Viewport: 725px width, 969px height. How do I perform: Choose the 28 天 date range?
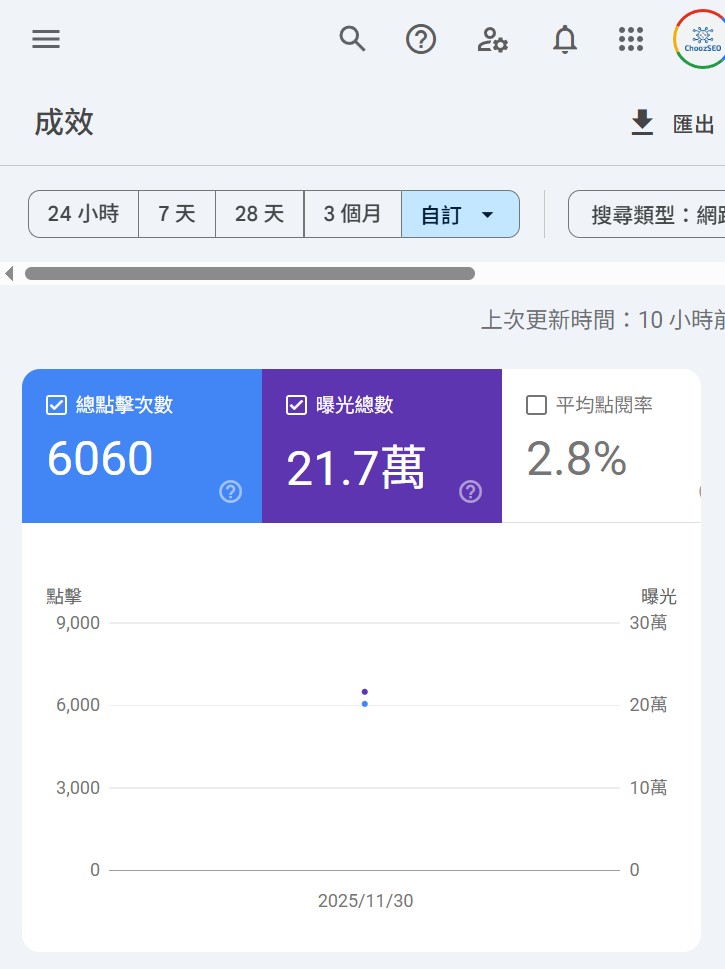coord(260,214)
